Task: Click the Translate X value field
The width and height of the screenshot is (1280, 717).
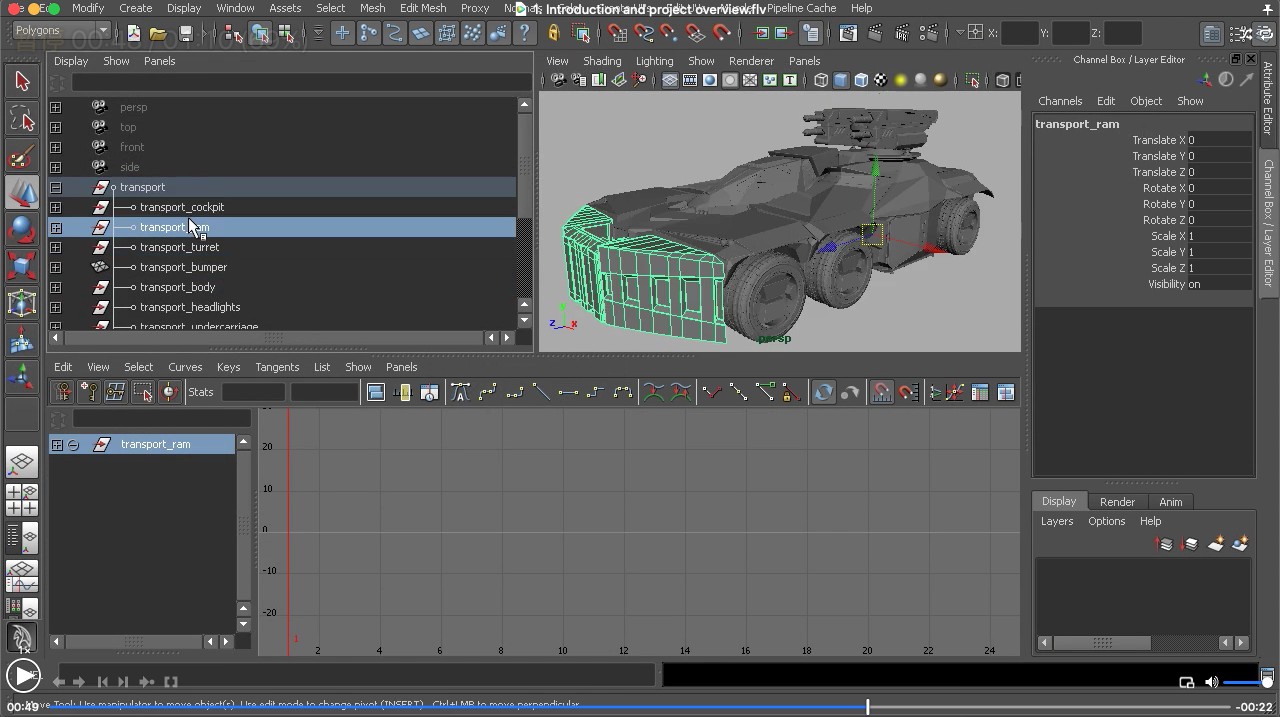Action: pyautogui.click(x=1218, y=140)
